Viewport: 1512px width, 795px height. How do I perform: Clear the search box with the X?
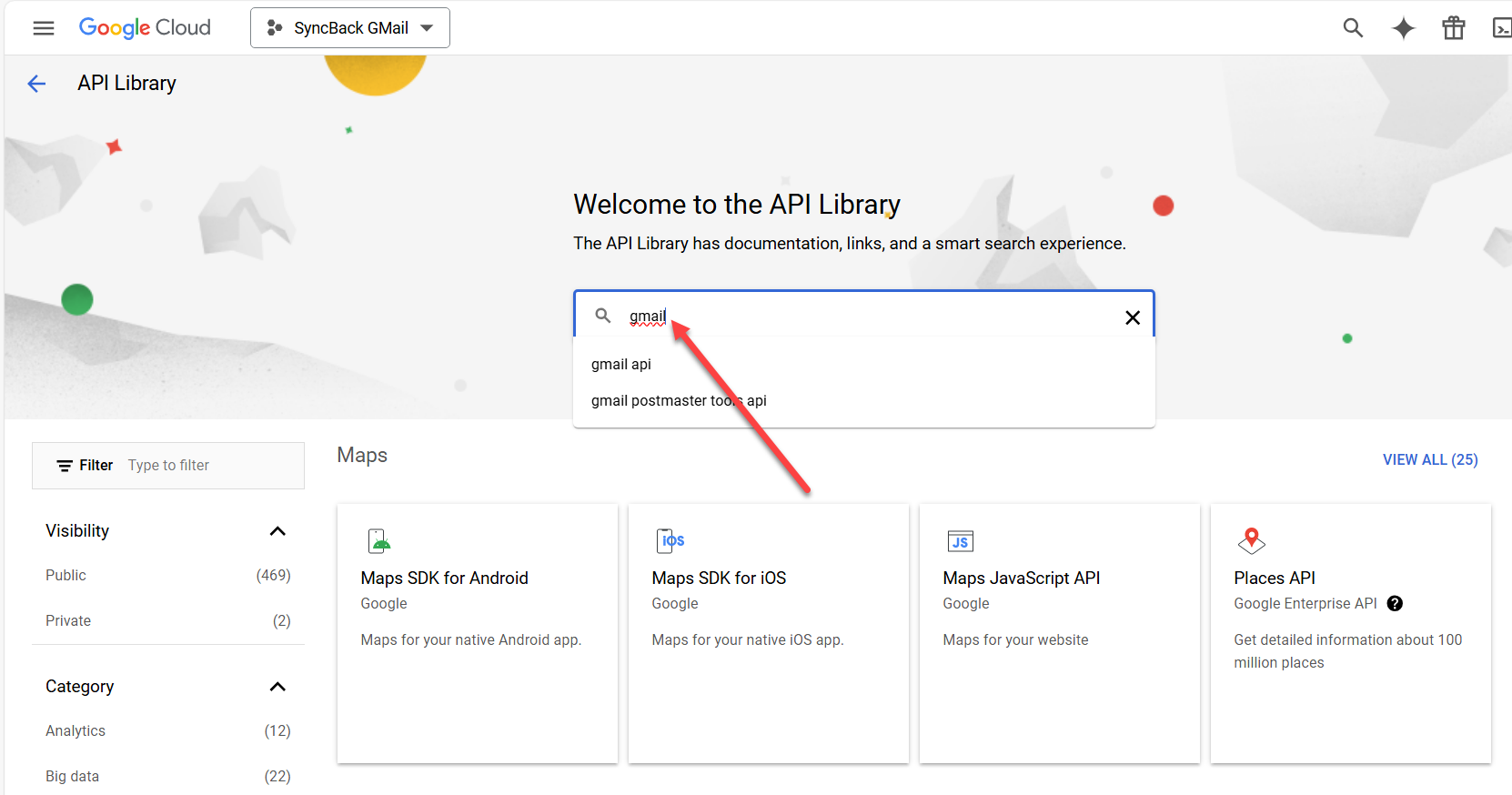click(x=1132, y=317)
